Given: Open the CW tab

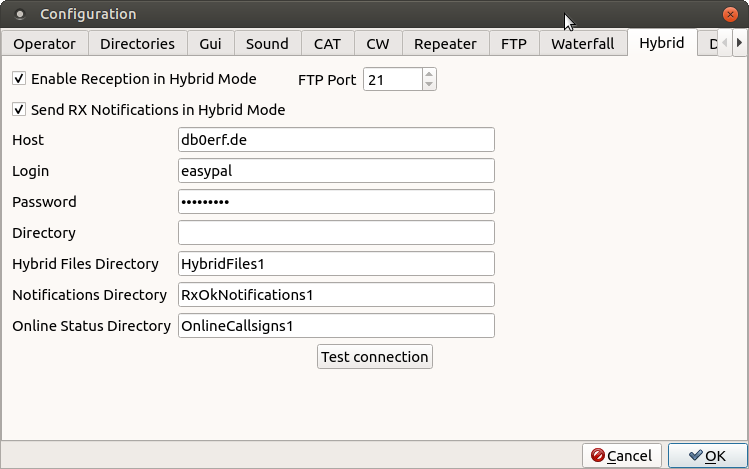Looking at the screenshot, I should tap(378, 44).
